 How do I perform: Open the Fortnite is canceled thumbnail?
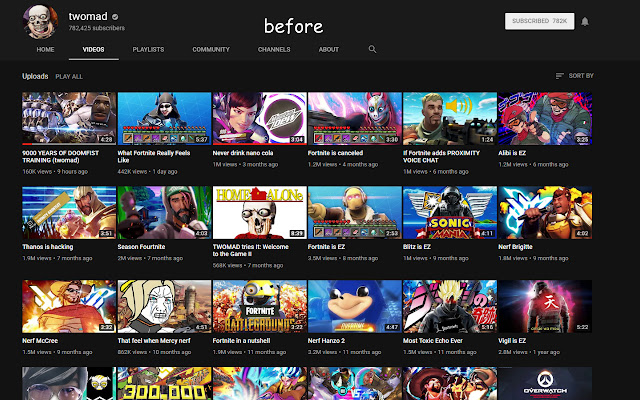coord(355,118)
